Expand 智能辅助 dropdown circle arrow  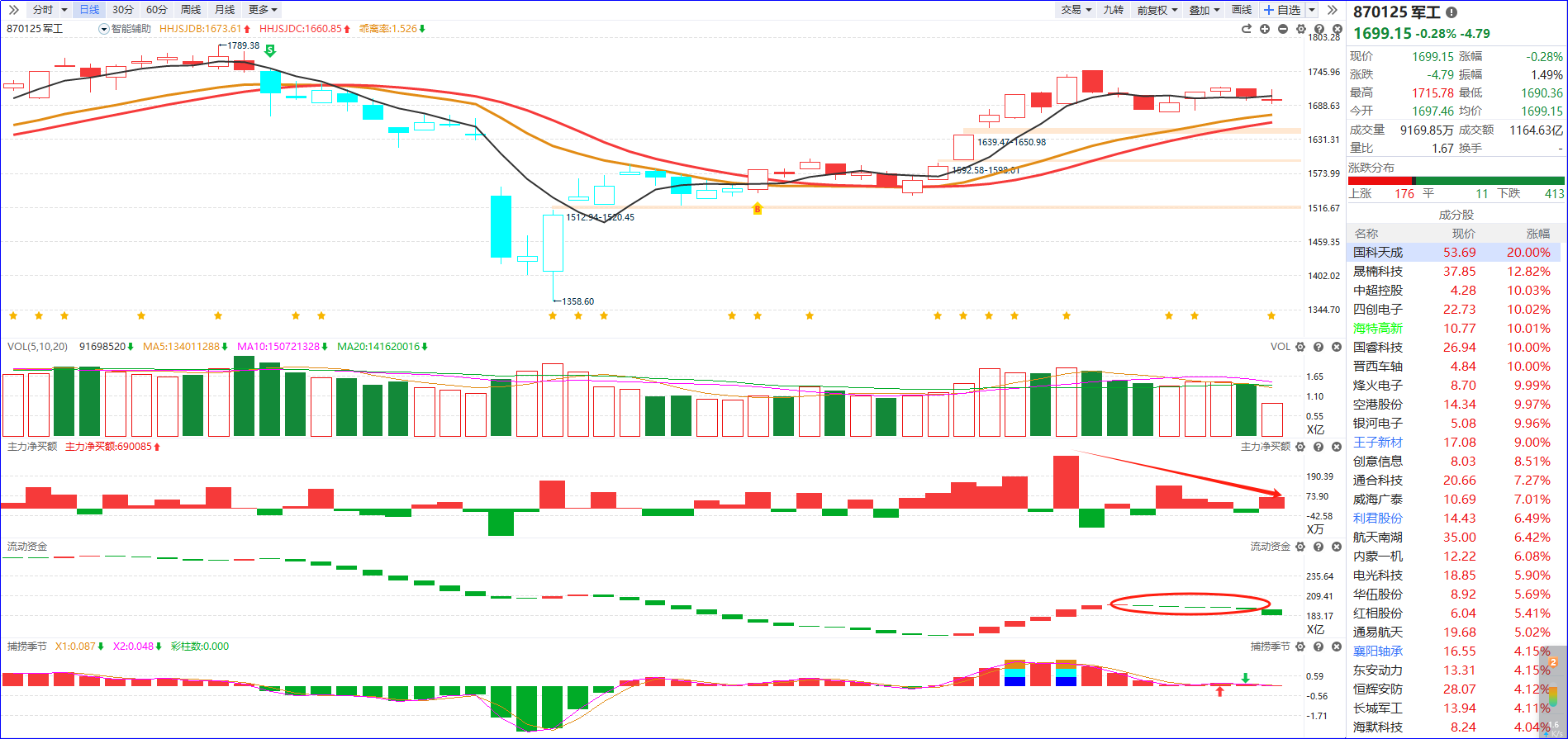[104, 29]
